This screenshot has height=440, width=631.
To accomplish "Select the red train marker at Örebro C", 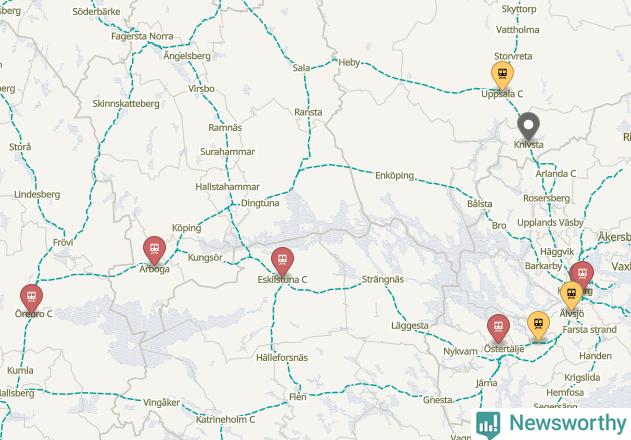I will tap(31, 298).
